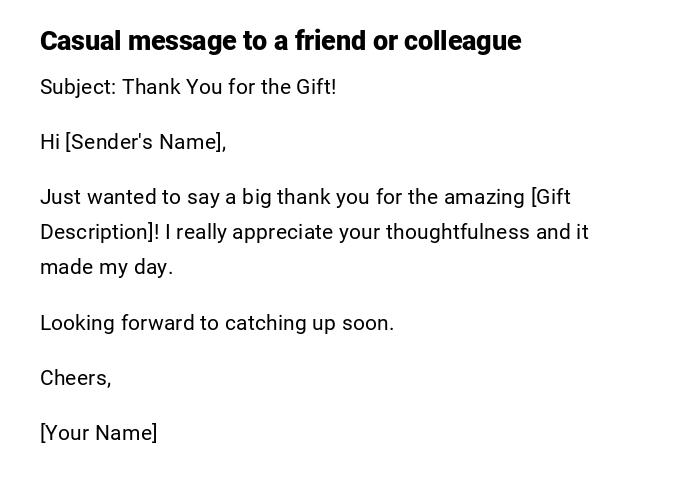Click the "Subject:" label
The height and width of the screenshot is (495, 700).
tap(78, 87)
